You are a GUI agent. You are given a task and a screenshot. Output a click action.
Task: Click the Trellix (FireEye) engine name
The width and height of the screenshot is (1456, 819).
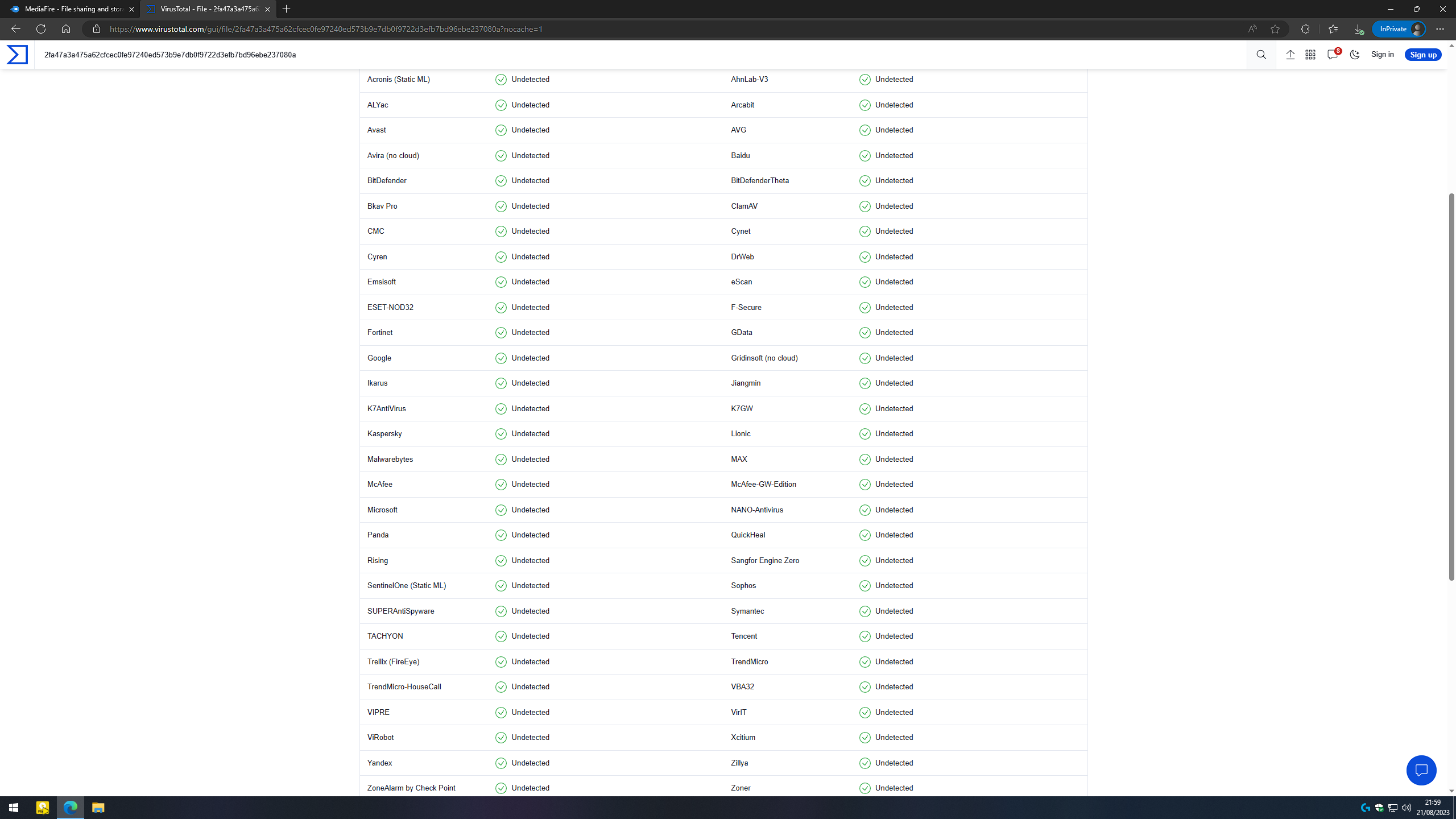point(394,661)
